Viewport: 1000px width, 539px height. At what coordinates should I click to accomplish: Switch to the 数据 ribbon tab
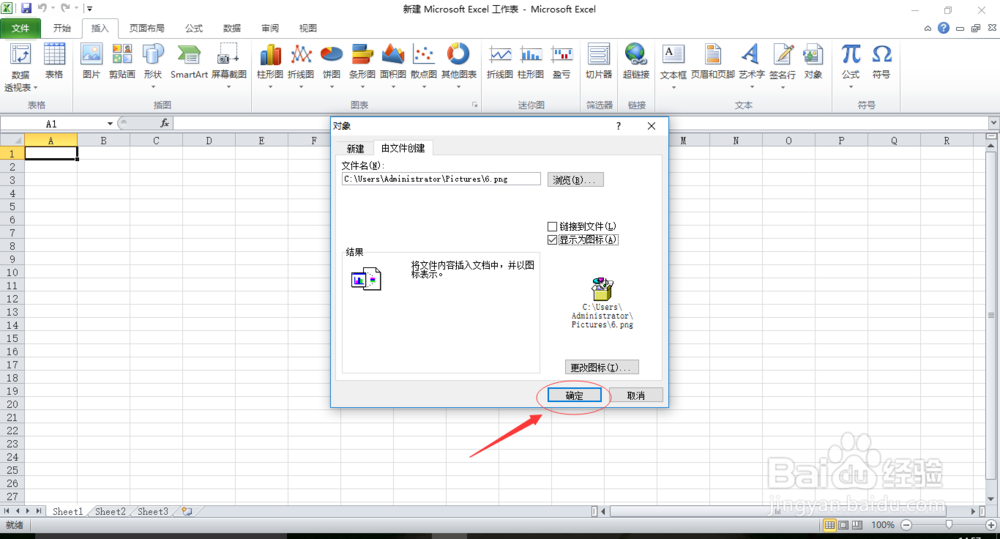(x=232, y=28)
